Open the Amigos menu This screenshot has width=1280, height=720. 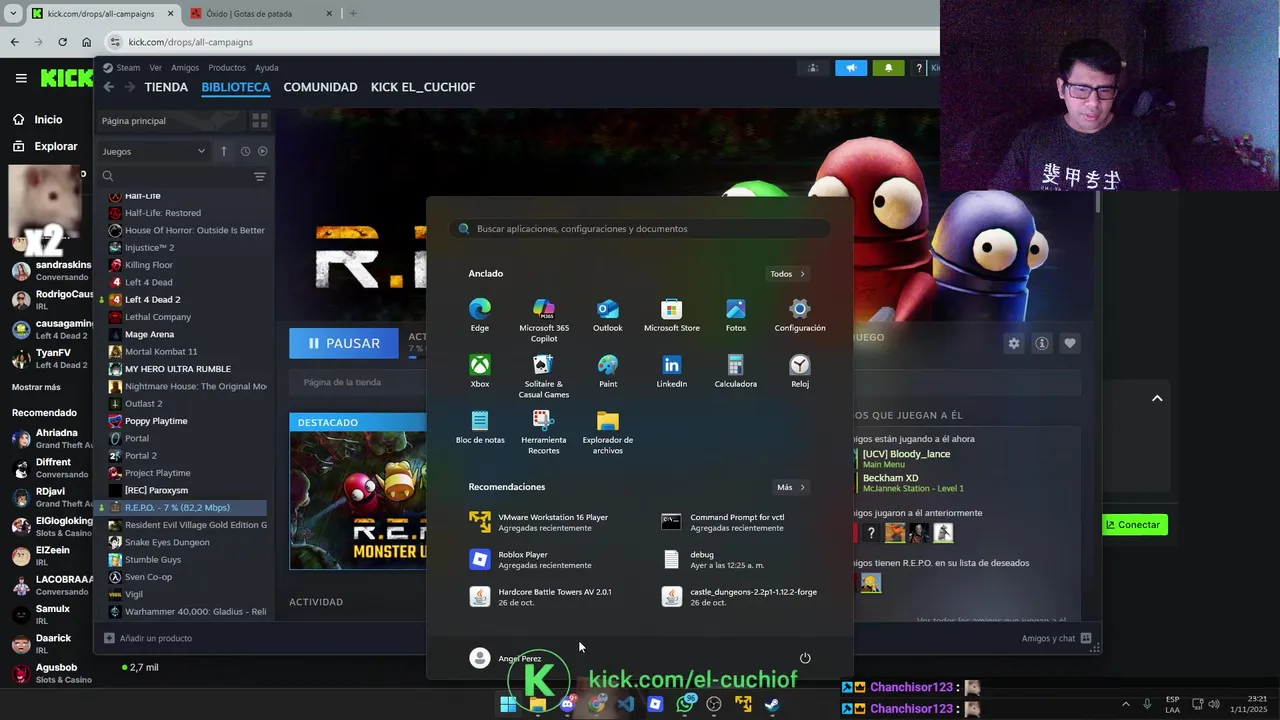[185, 68]
